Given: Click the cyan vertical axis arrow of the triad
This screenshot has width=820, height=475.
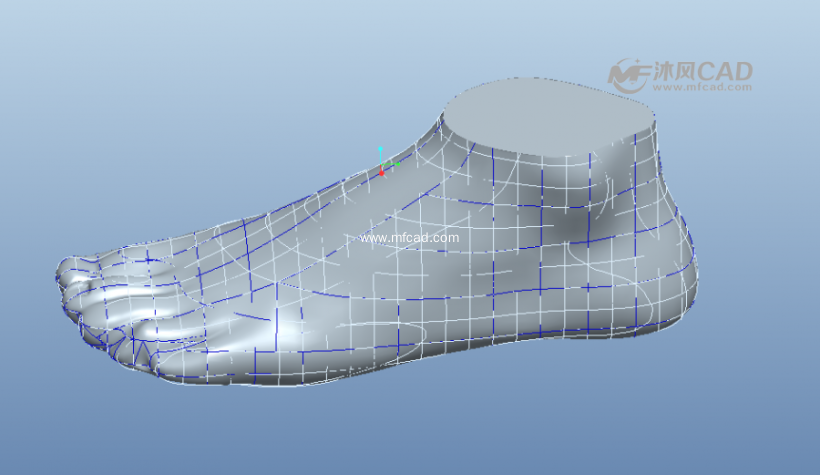Looking at the screenshot, I should [380, 150].
